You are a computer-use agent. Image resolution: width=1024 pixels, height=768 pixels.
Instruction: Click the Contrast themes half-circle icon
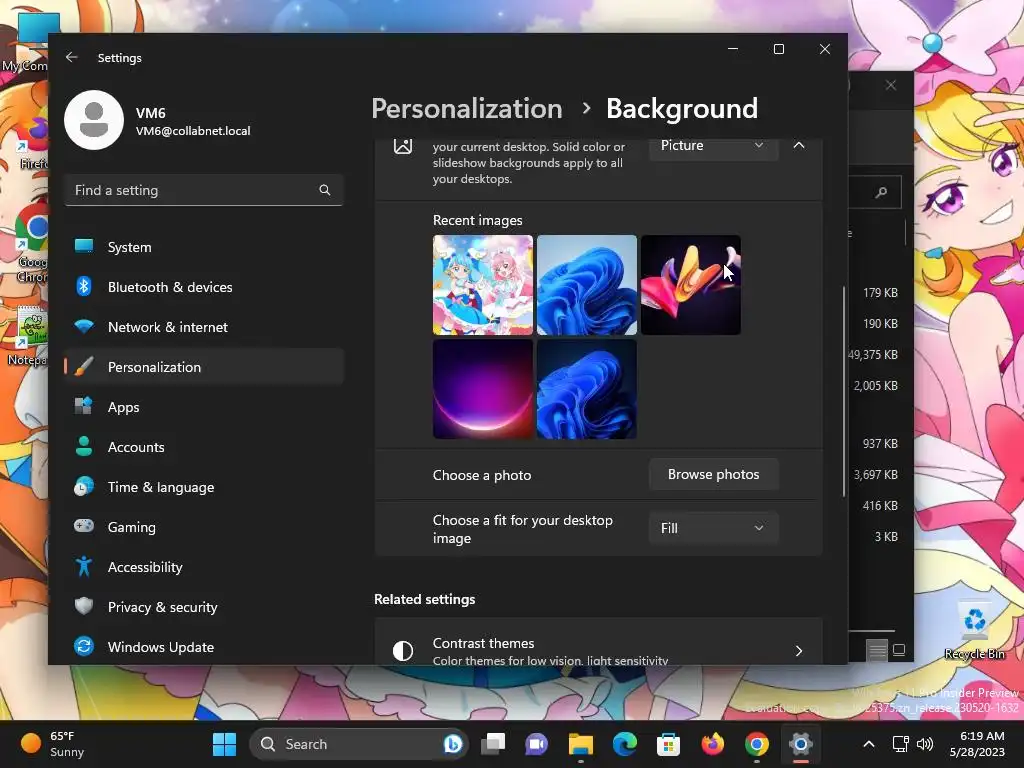403,650
